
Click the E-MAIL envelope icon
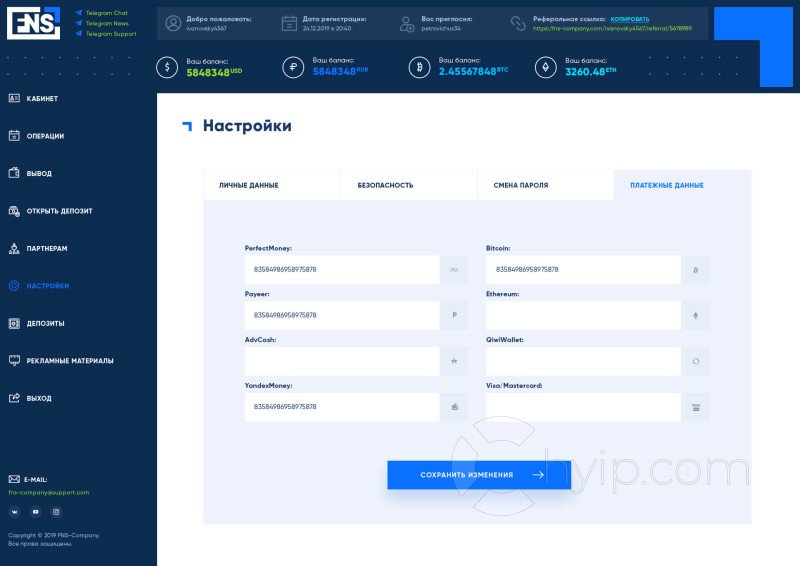[14, 479]
